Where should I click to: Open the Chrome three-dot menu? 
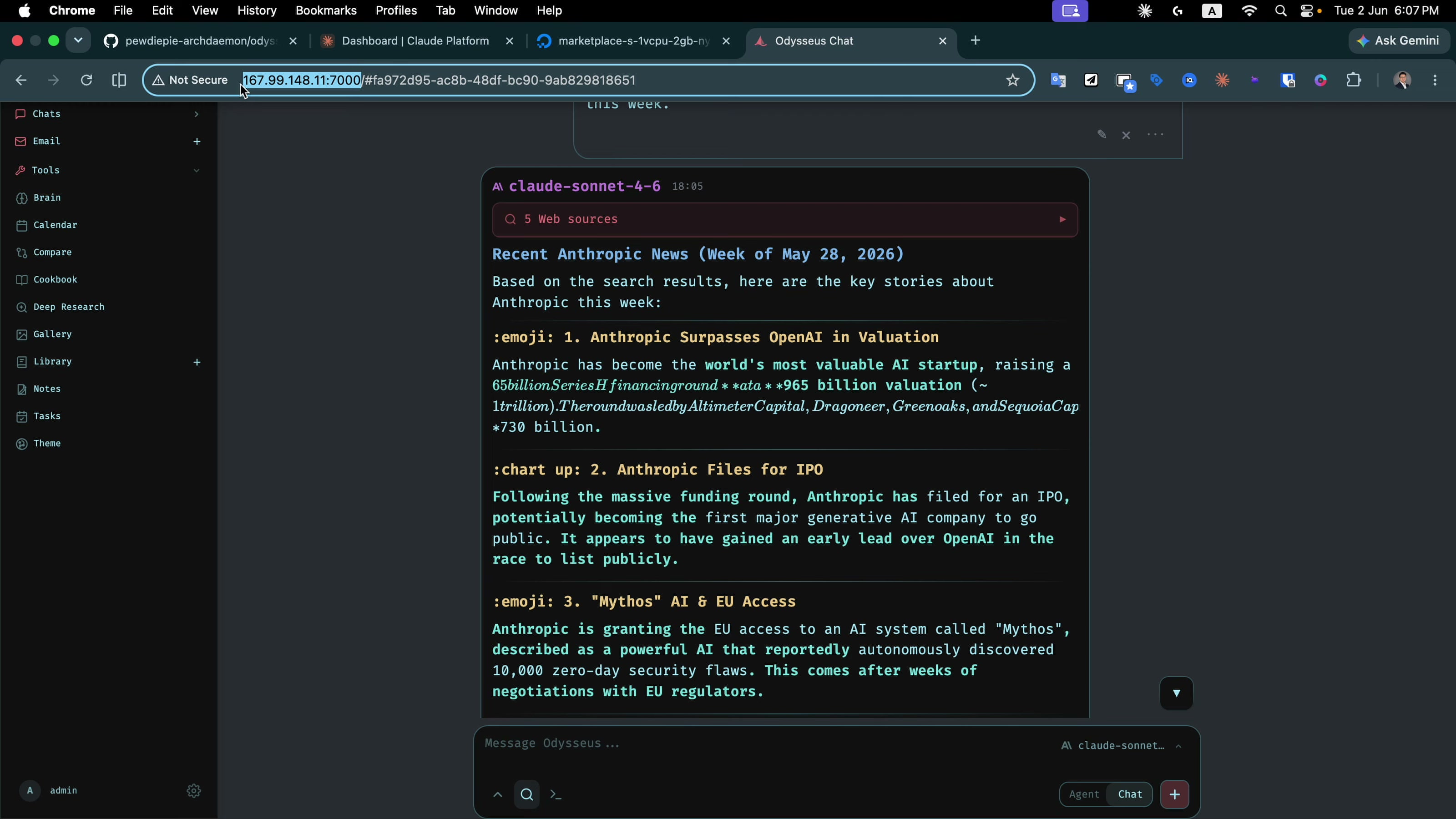pos(1435,80)
